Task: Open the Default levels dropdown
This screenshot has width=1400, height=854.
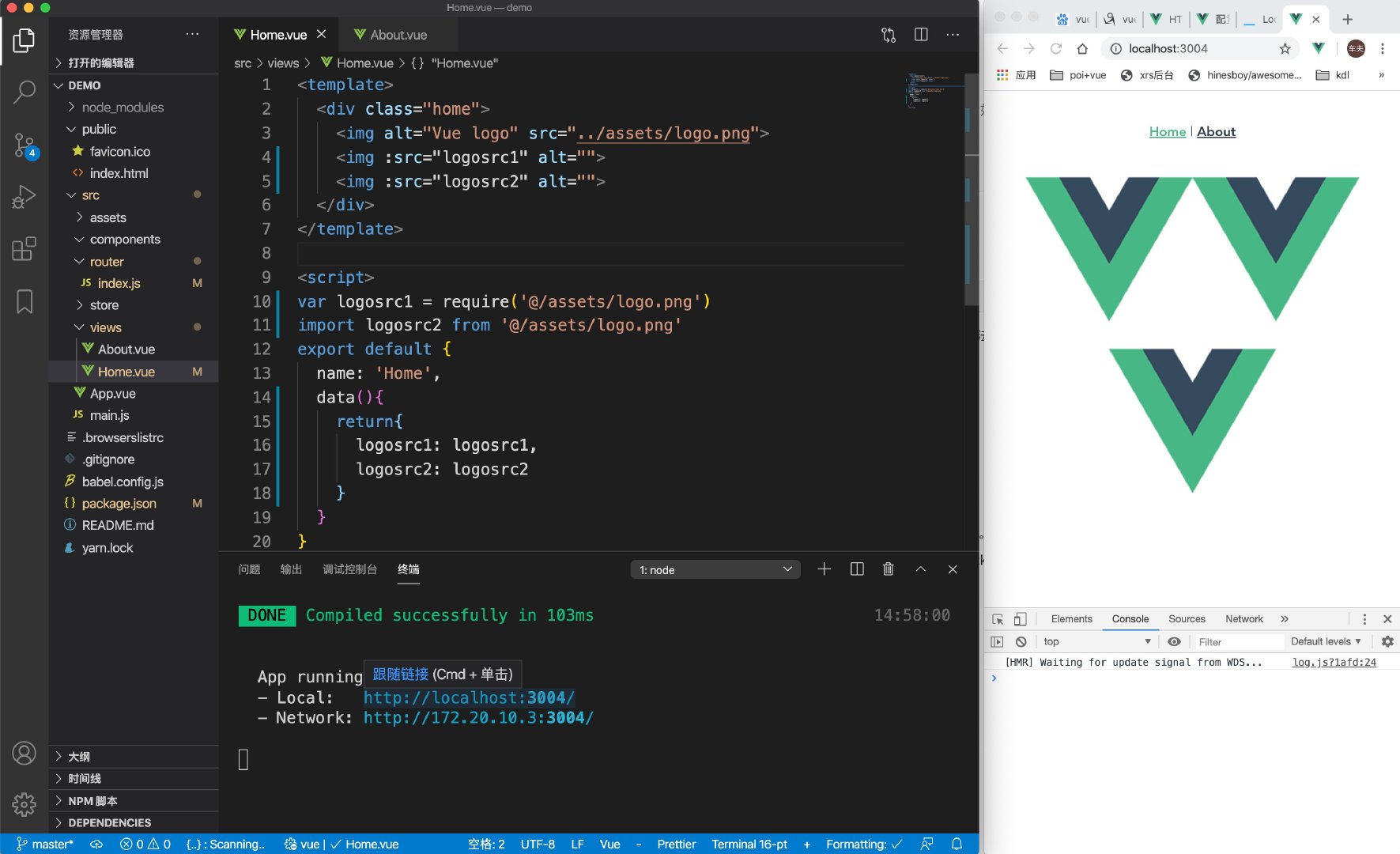Action: pos(1326,642)
